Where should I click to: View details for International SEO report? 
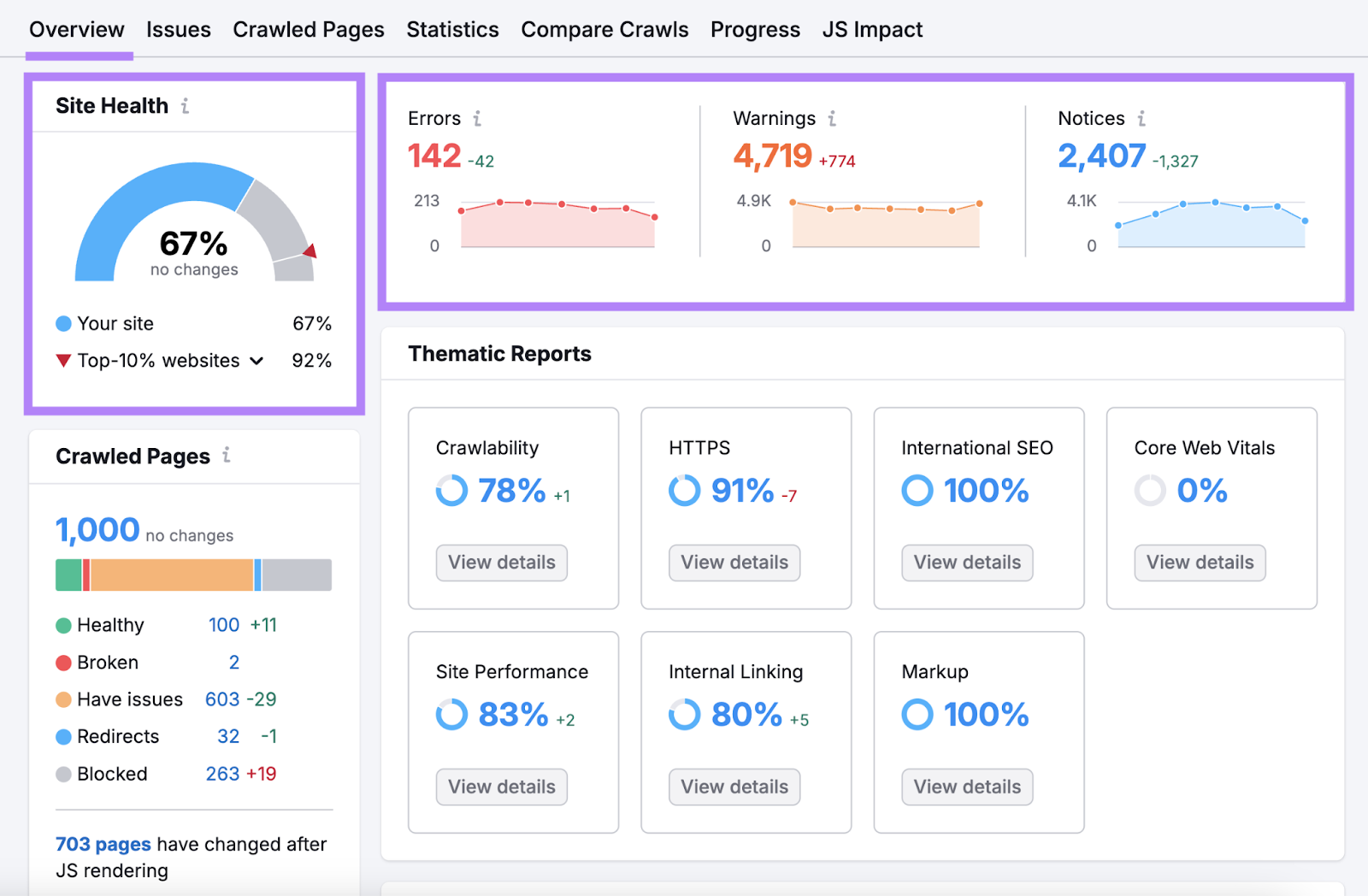tap(967, 563)
